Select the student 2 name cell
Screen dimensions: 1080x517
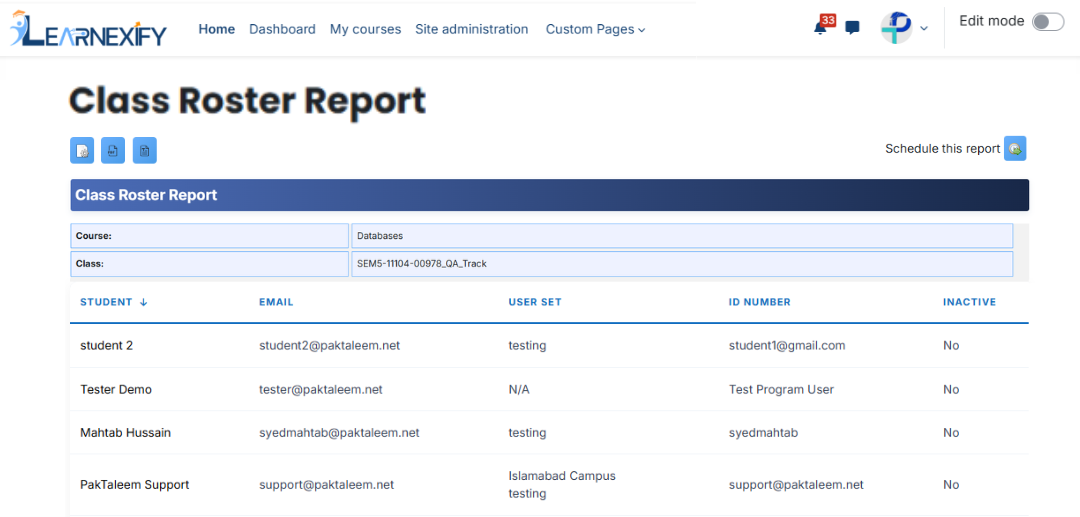(x=107, y=346)
